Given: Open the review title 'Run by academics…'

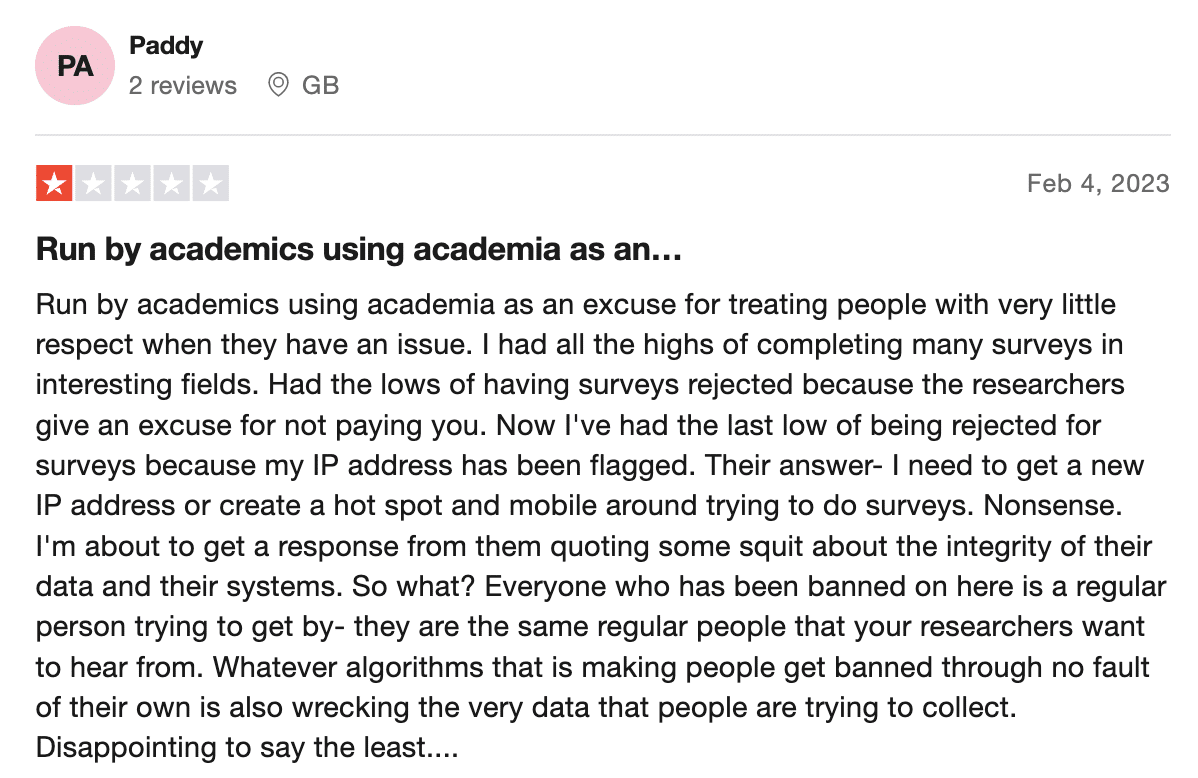Looking at the screenshot, I should pyautogui.click(x=358, y=249).
